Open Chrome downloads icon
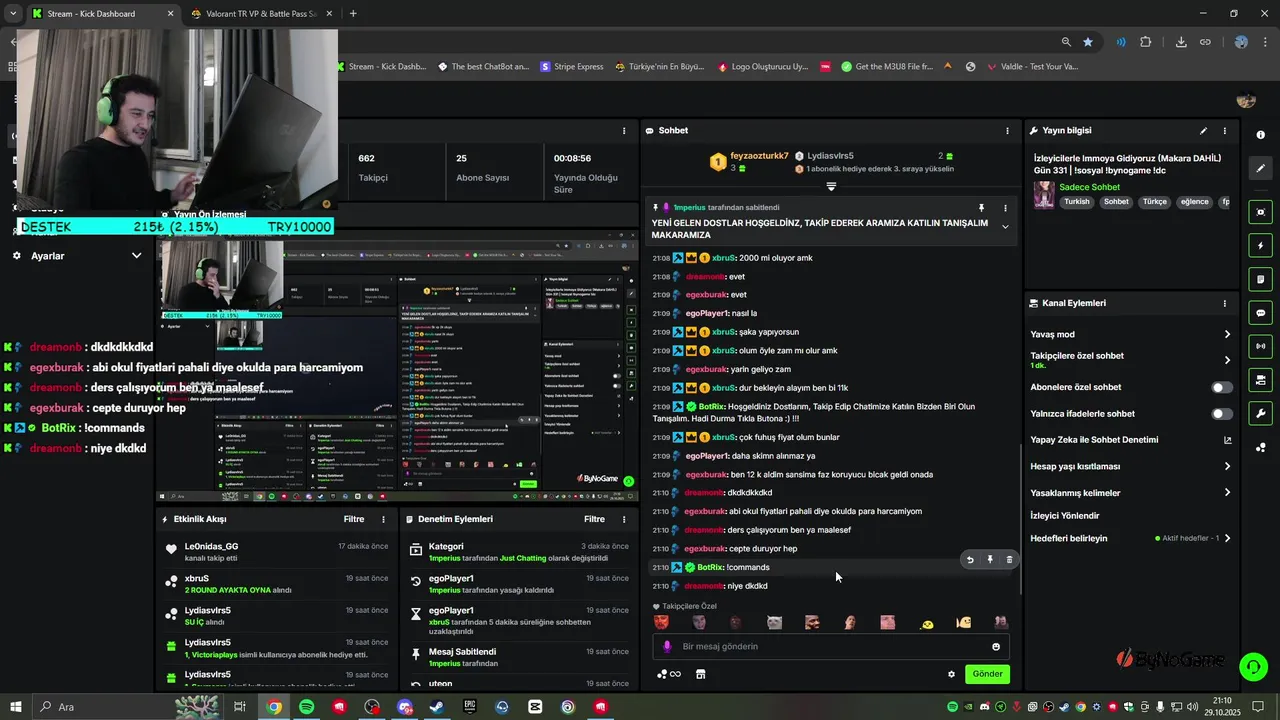Screen dimensions: 1280x720 1181,42
